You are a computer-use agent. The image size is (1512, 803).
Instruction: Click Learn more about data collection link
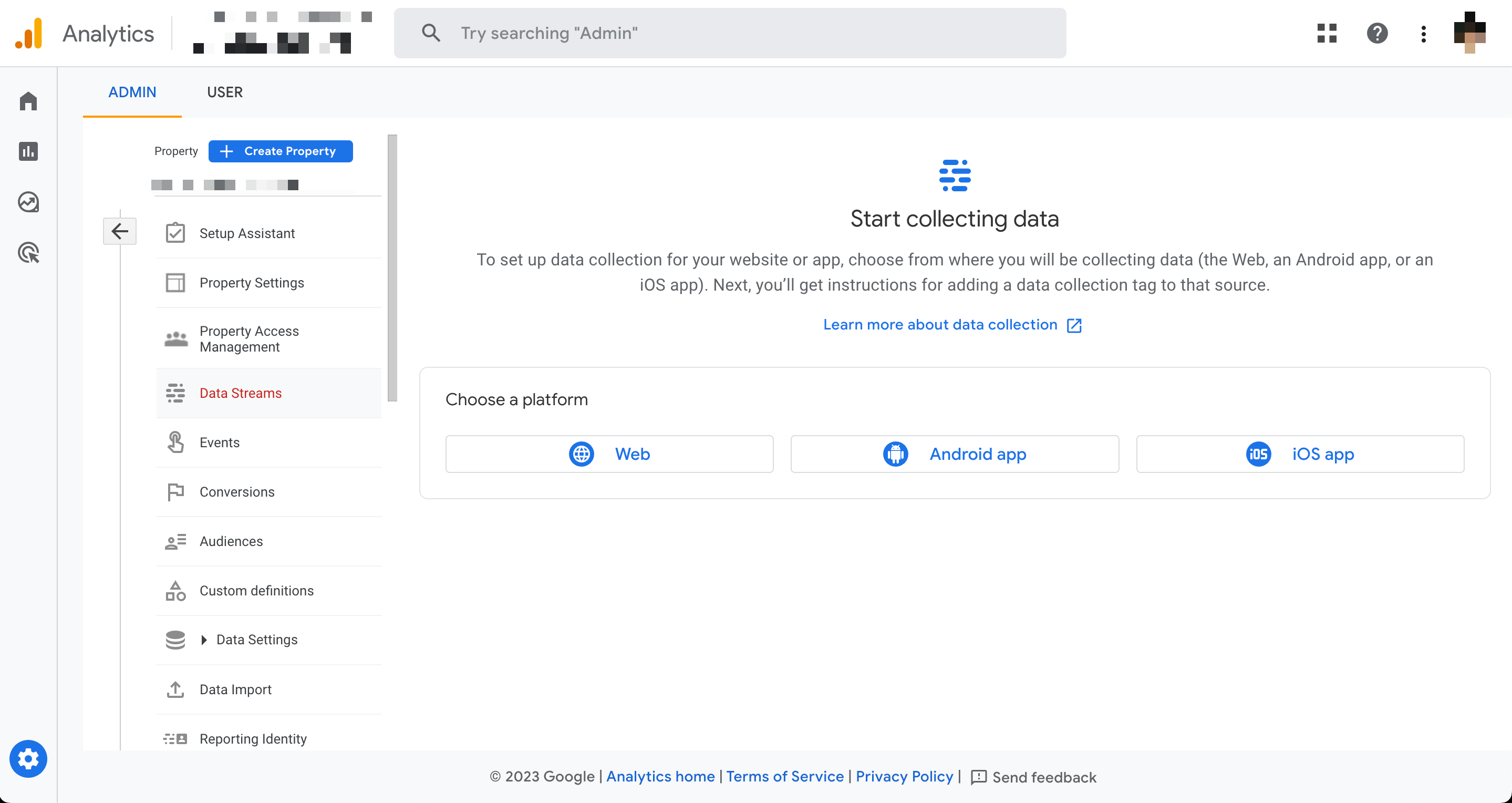(x=954, y=324)
